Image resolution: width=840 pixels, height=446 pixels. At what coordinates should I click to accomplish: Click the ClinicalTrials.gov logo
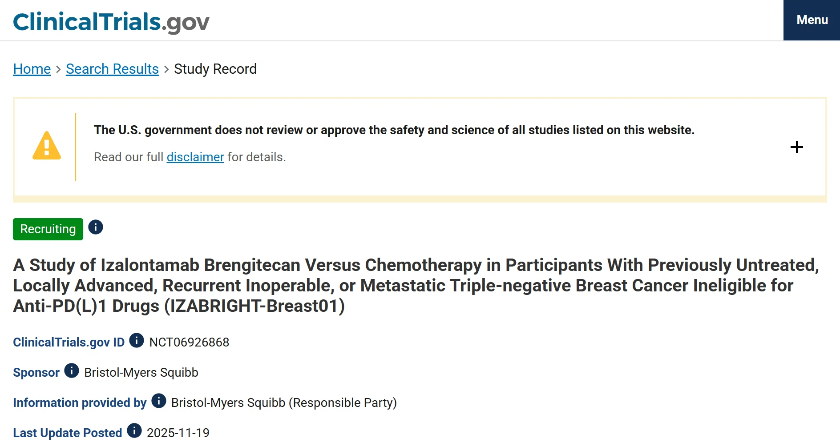point(111,21)
